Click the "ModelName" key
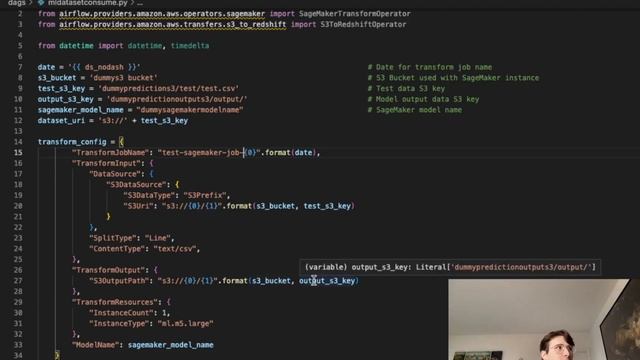Screen dimensions: 640x360 pos(96,345)
